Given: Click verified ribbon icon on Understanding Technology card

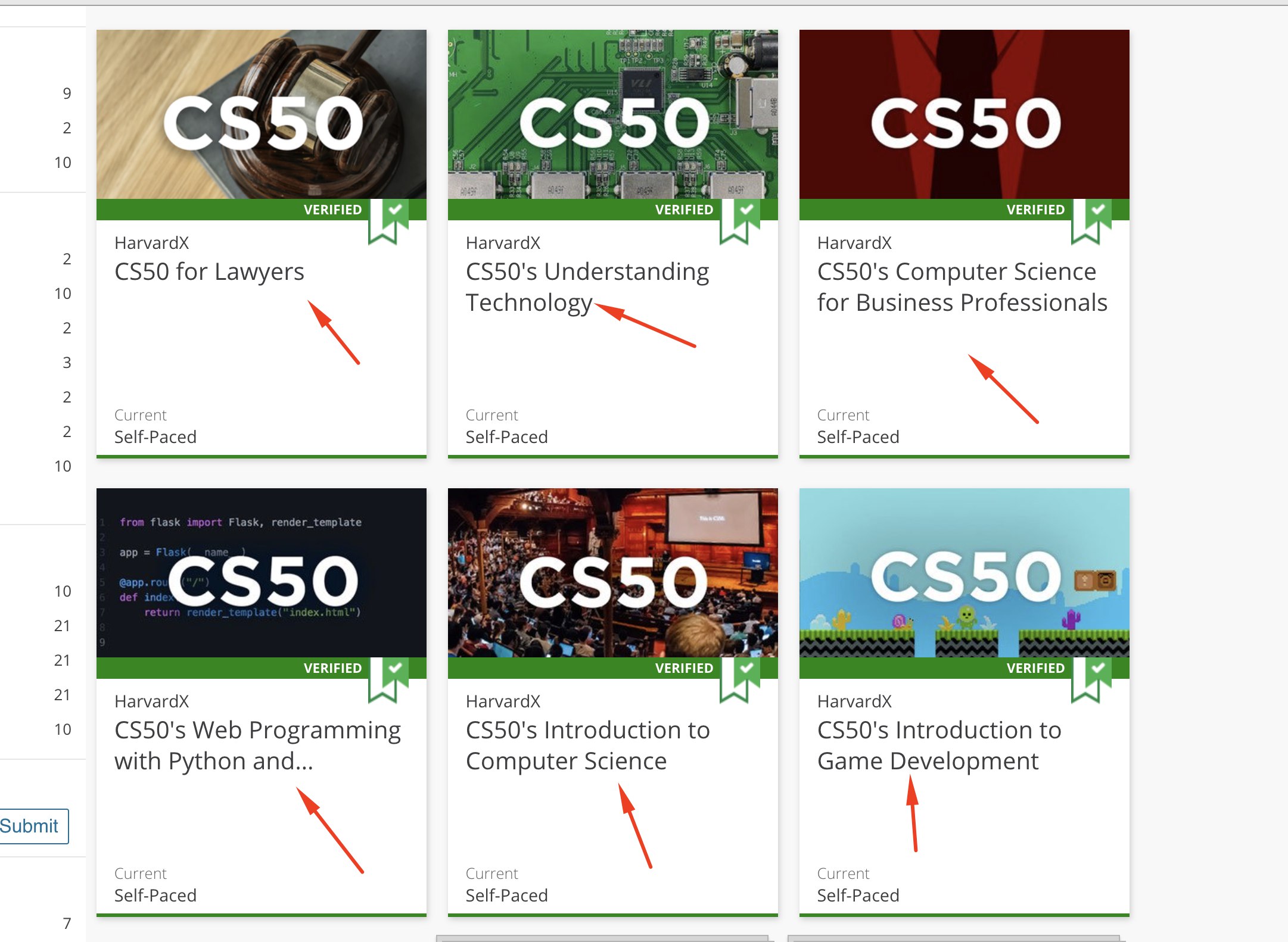Looking at the screenshot, I should [x=740, y=222].
